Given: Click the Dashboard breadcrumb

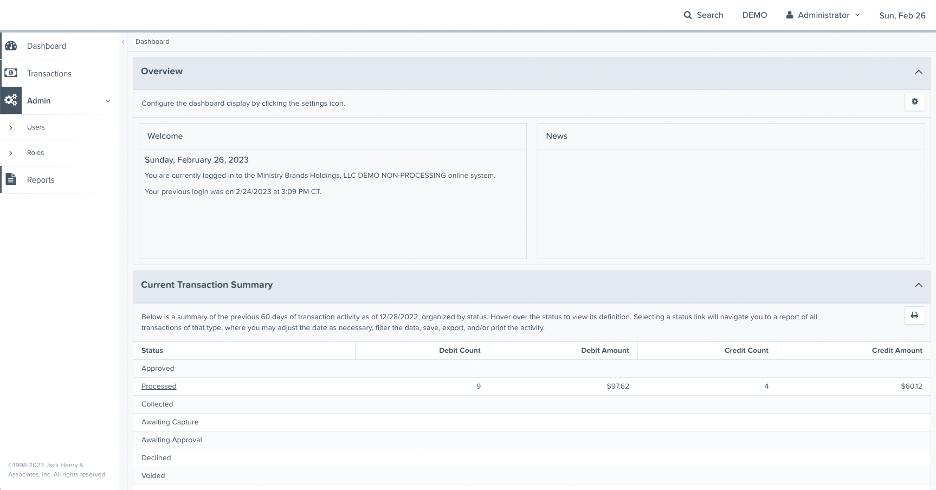Looking at the screenshot, I should 152,42.
